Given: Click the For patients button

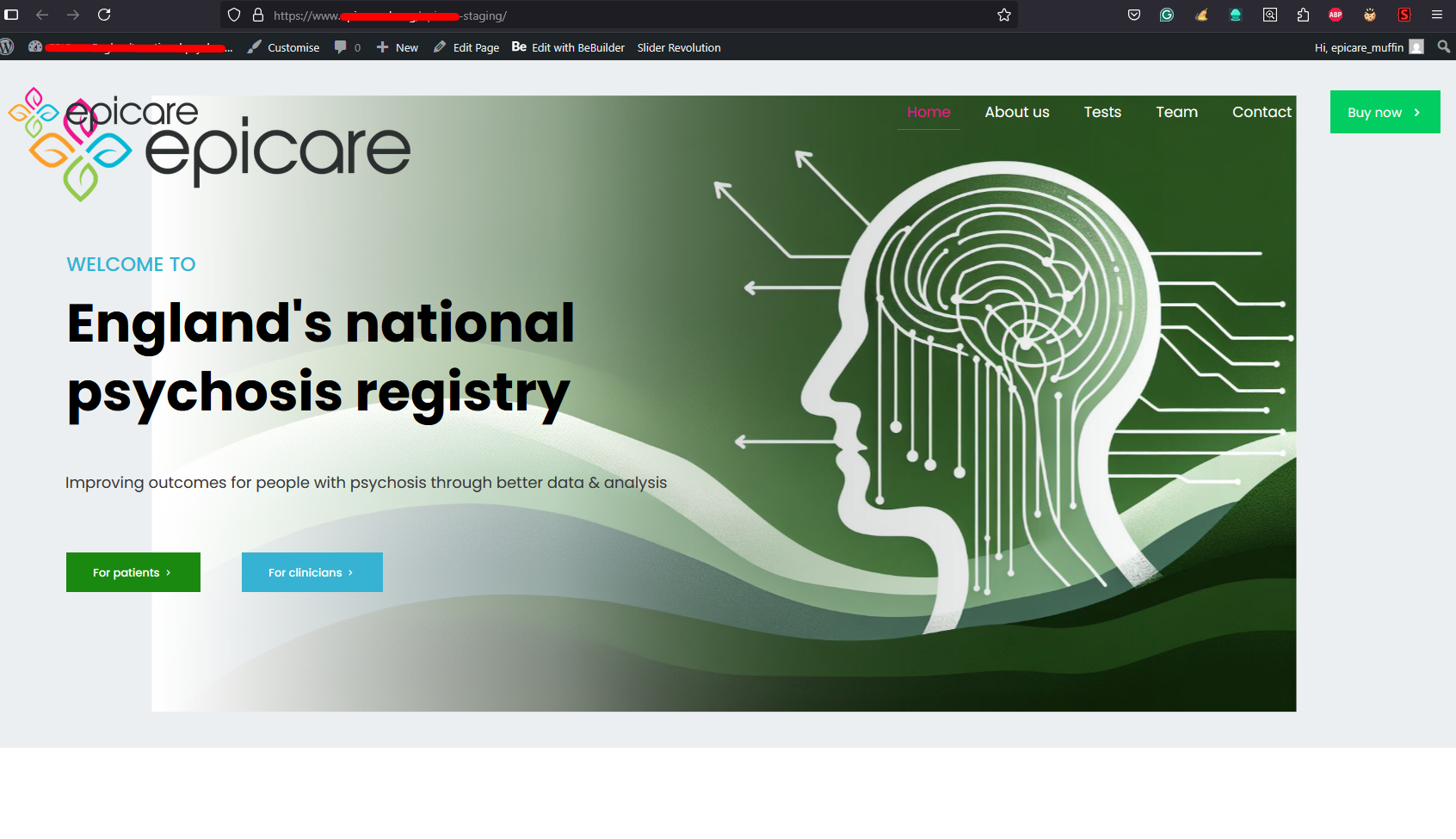Looking at the screenshot, I should 133,572.
